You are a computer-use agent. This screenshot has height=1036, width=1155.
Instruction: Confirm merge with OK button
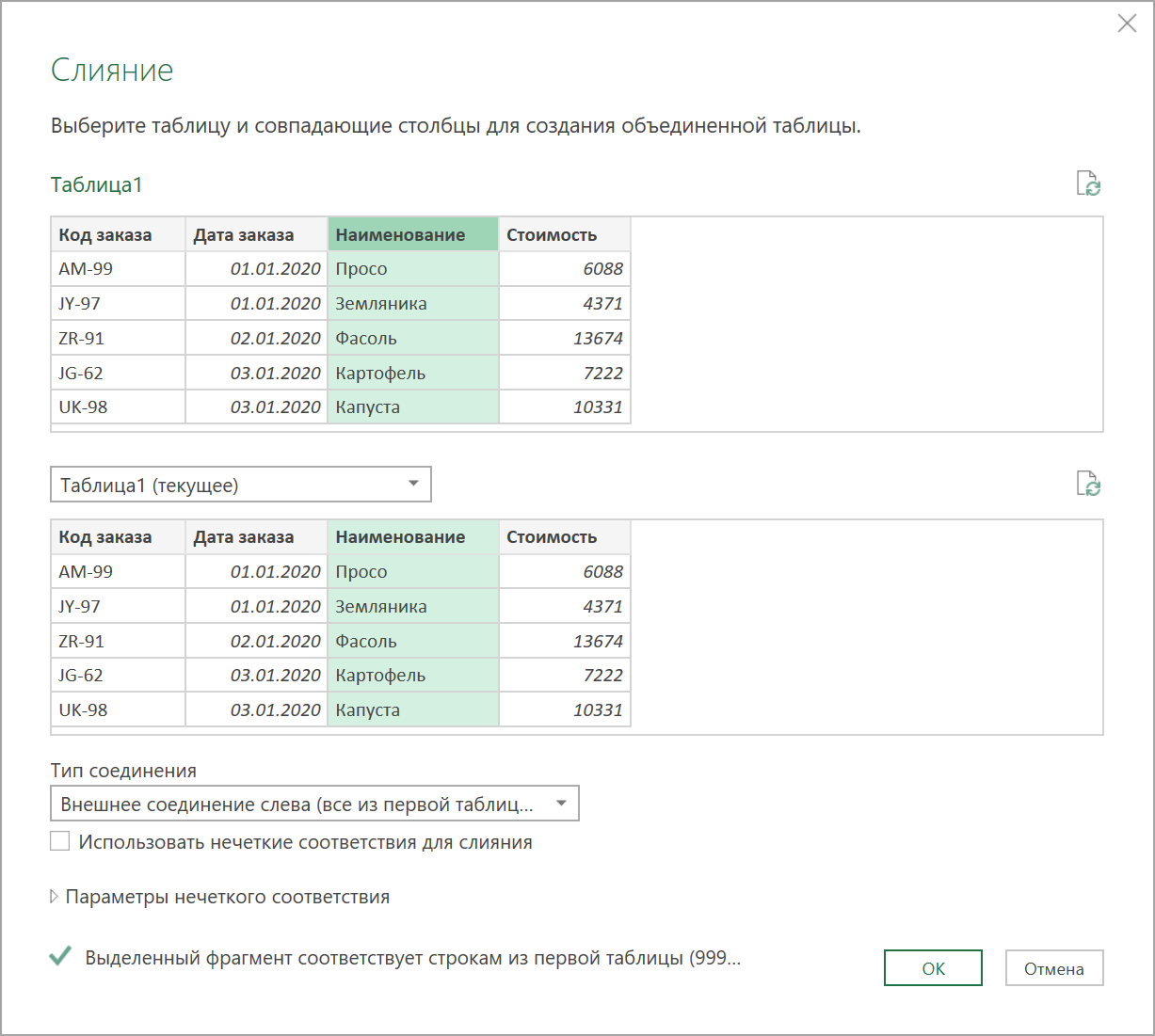click(933, 968)
